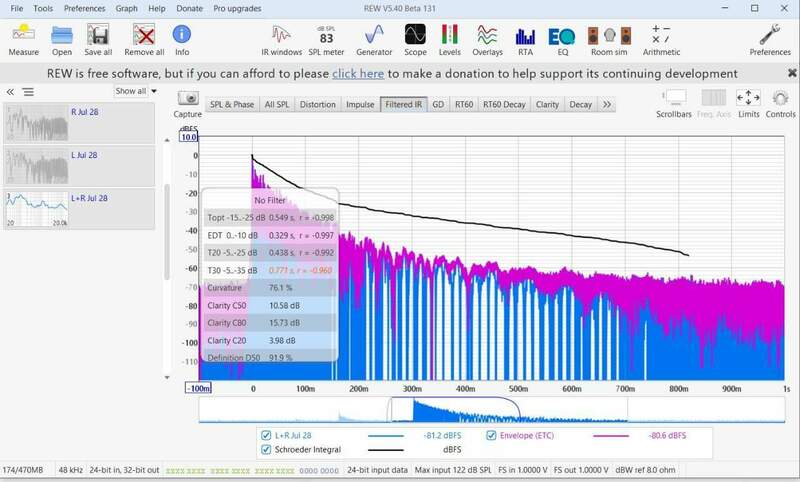This screenshot has height=482, width=800.
Task: Select the R Jul 28 measurement thumbnail
Action: (79, 123)
